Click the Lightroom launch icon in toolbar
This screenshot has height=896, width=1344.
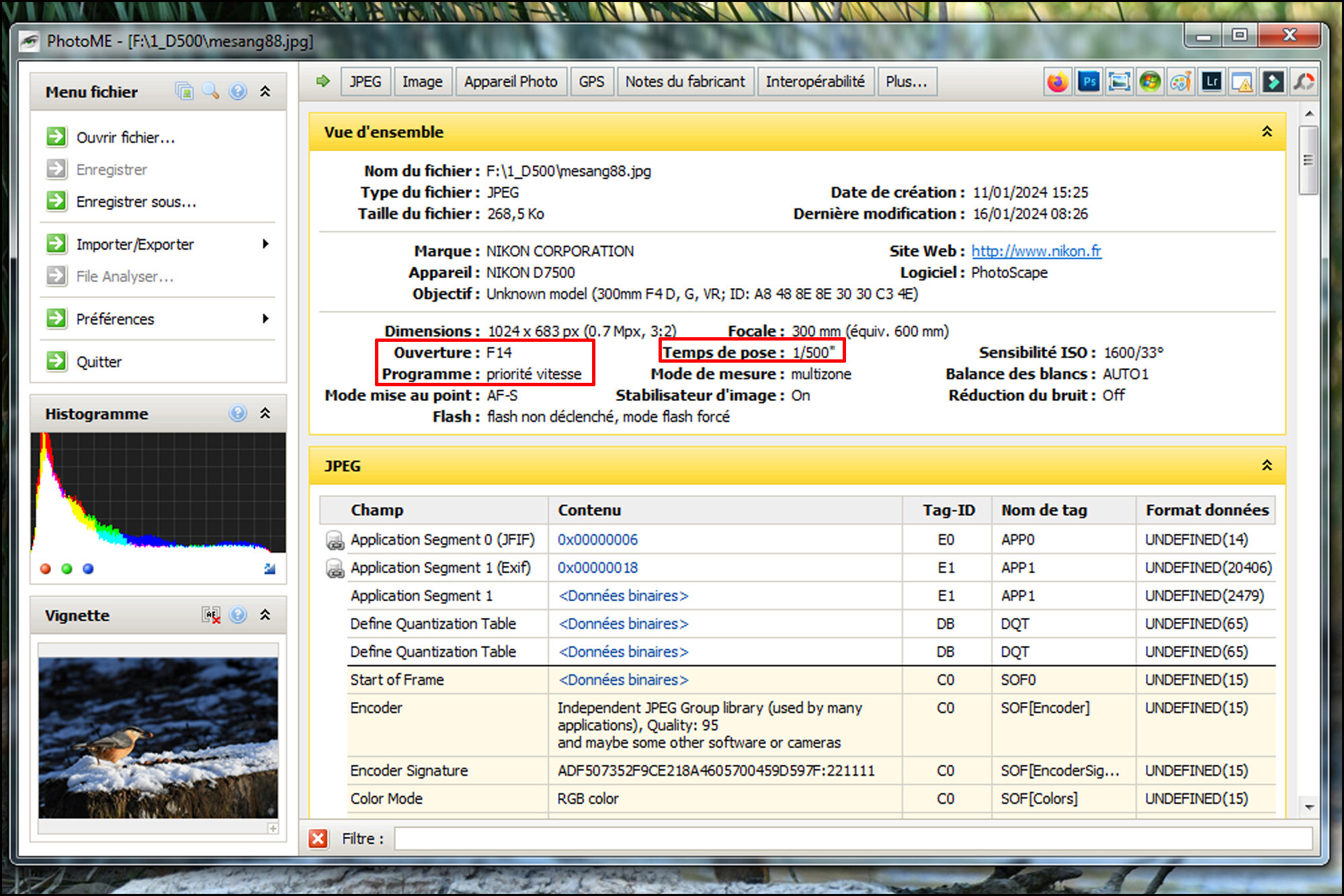pos(1209,82)
